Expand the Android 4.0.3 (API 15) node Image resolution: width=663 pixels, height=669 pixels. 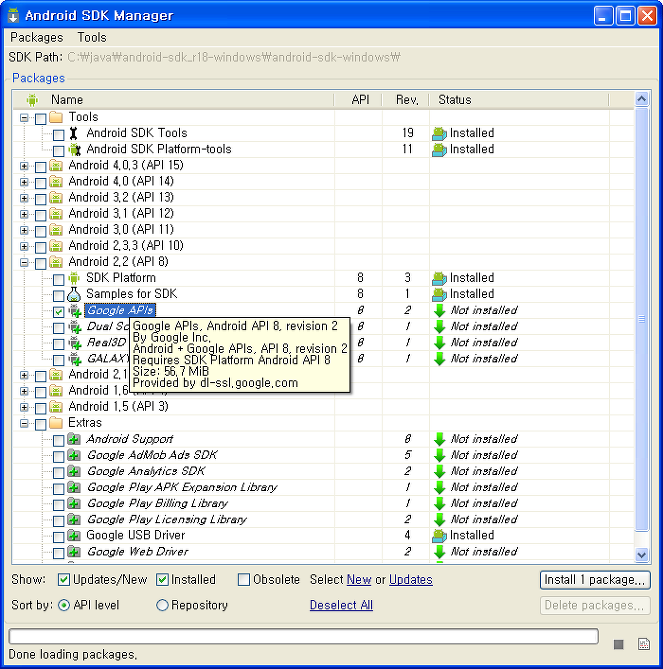point(24,166)
